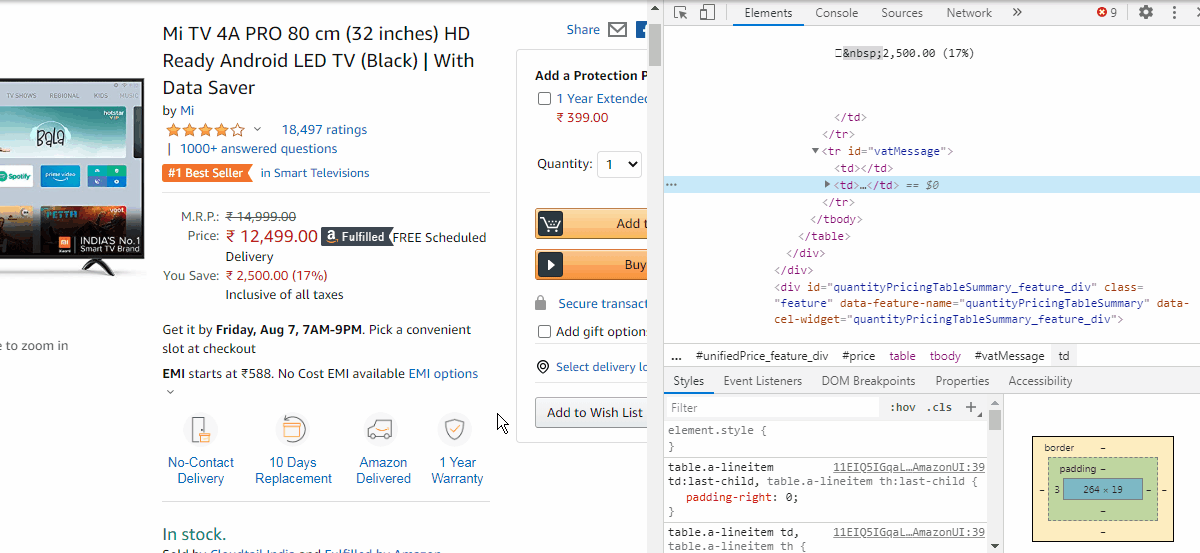Image resolution: width=1200 pixels, height=553 pixels.
Task: Click the star rating graphic
Action: point(205,130)
